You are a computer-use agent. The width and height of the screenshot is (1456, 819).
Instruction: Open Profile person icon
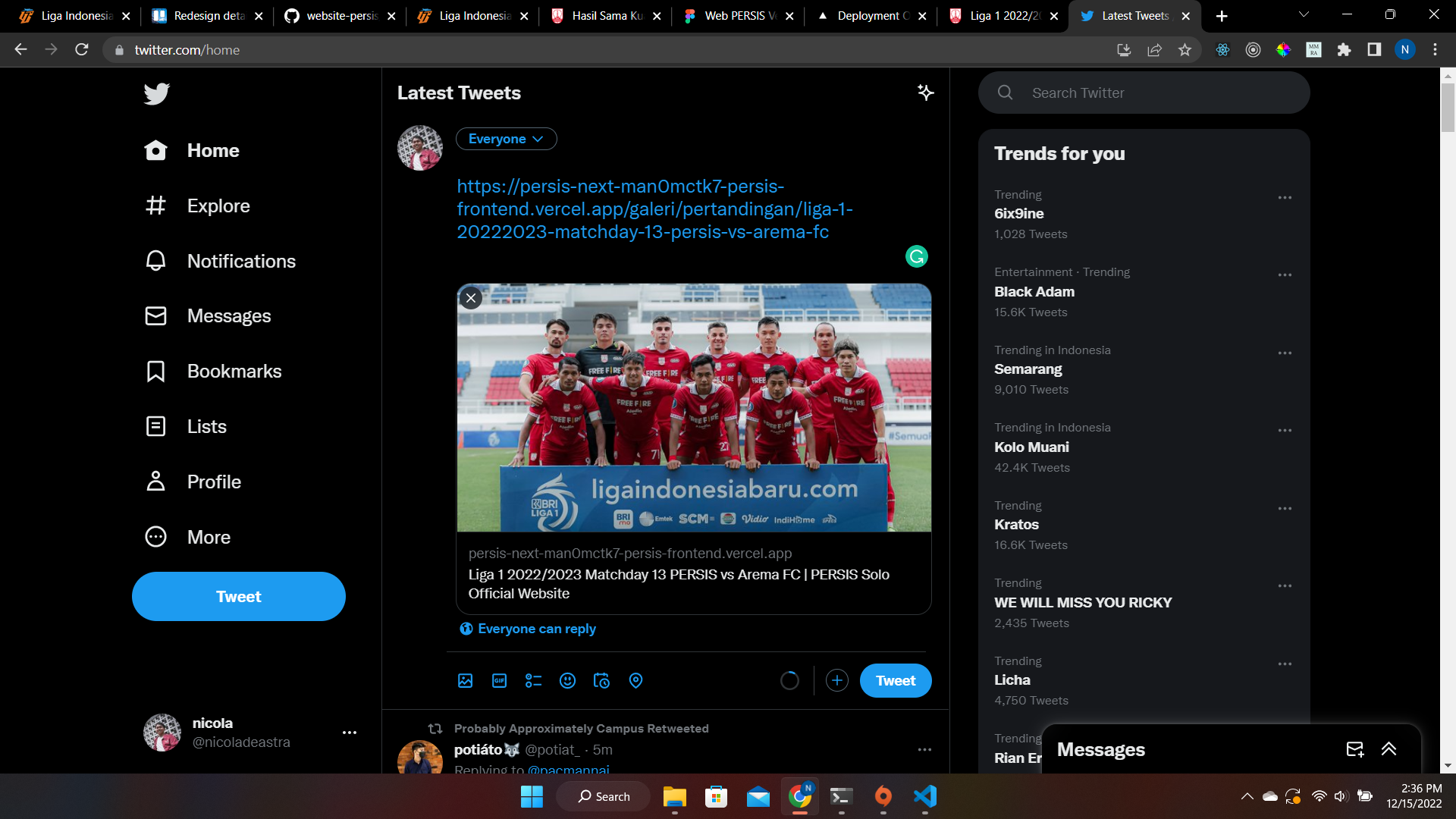coord(155,482)
